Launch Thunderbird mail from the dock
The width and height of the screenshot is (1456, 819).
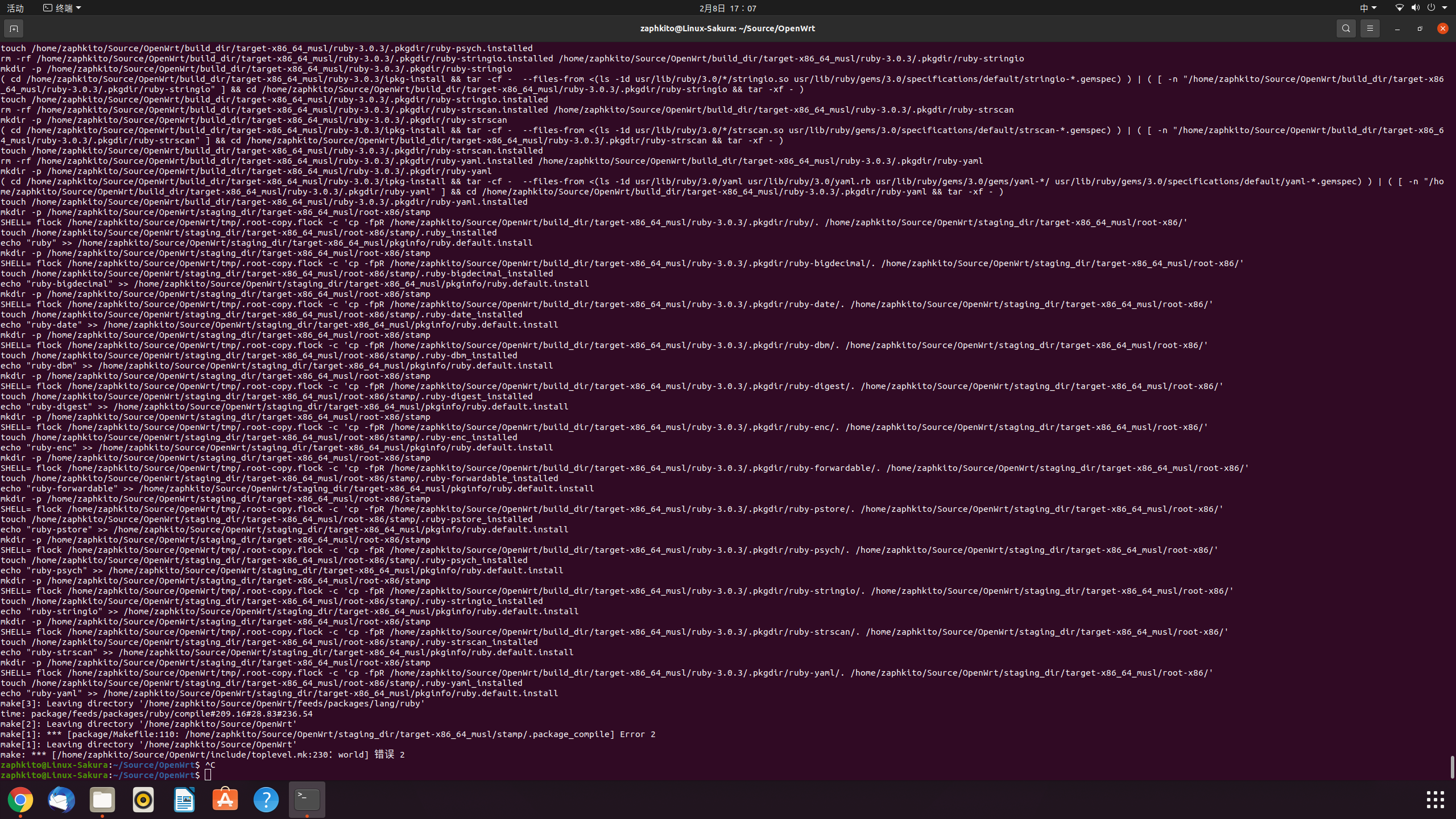pos(61,799)
